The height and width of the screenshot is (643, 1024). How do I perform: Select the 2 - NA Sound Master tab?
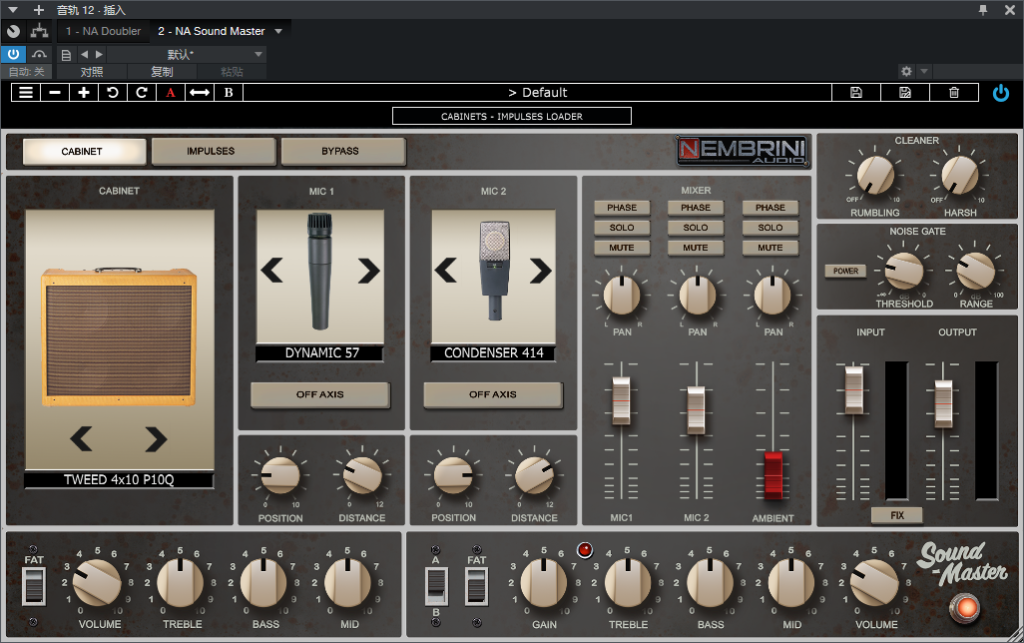point(211,31)
